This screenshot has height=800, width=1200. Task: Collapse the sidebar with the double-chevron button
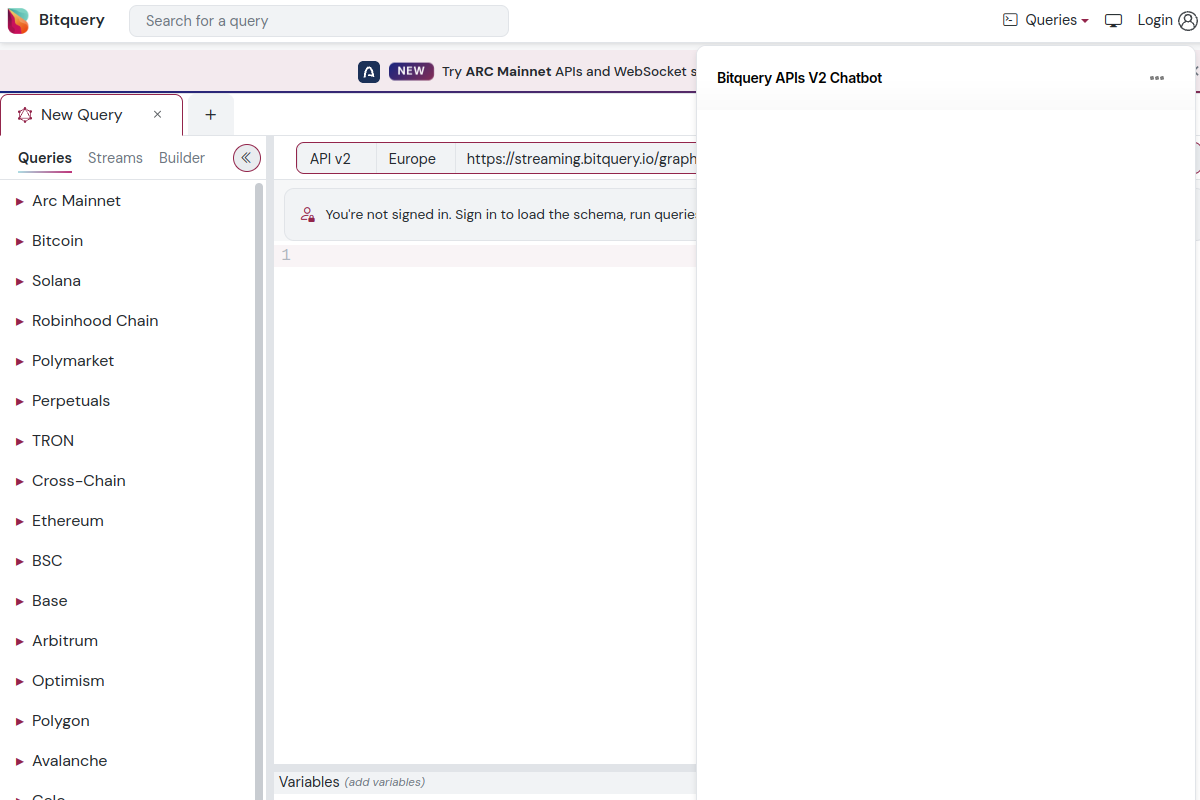247,158
